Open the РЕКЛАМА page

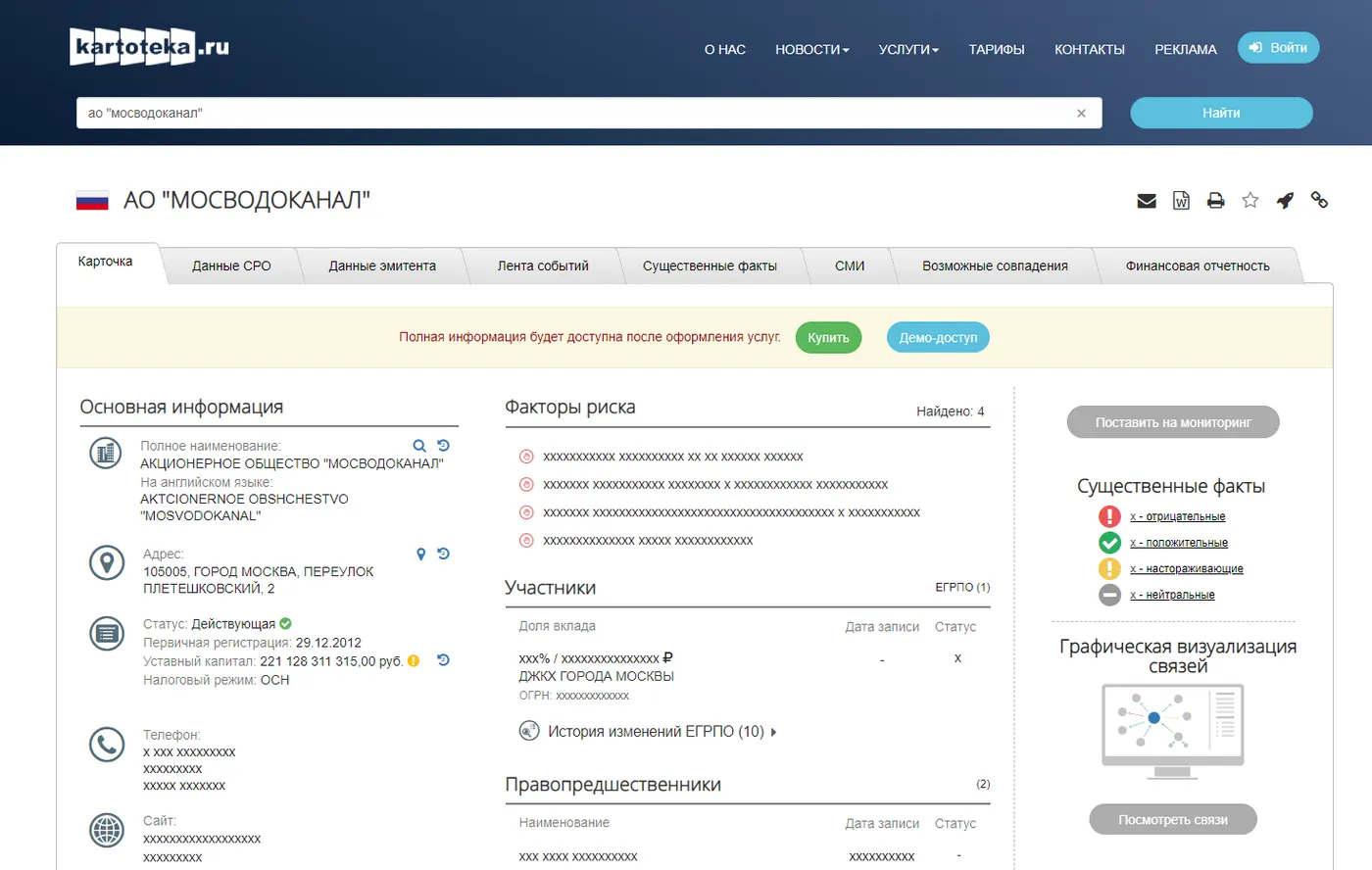[1186, 49]
